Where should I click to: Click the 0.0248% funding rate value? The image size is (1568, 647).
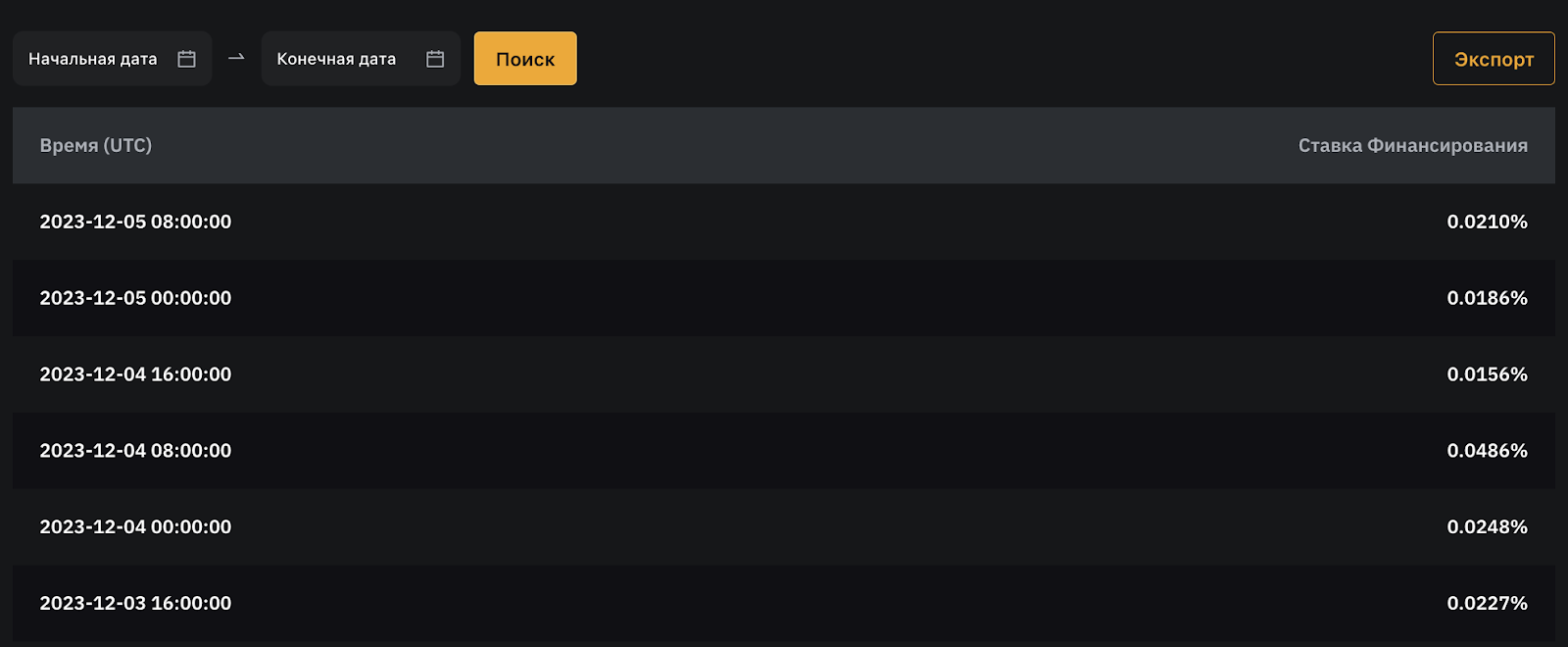click(x=1487, y=527)
